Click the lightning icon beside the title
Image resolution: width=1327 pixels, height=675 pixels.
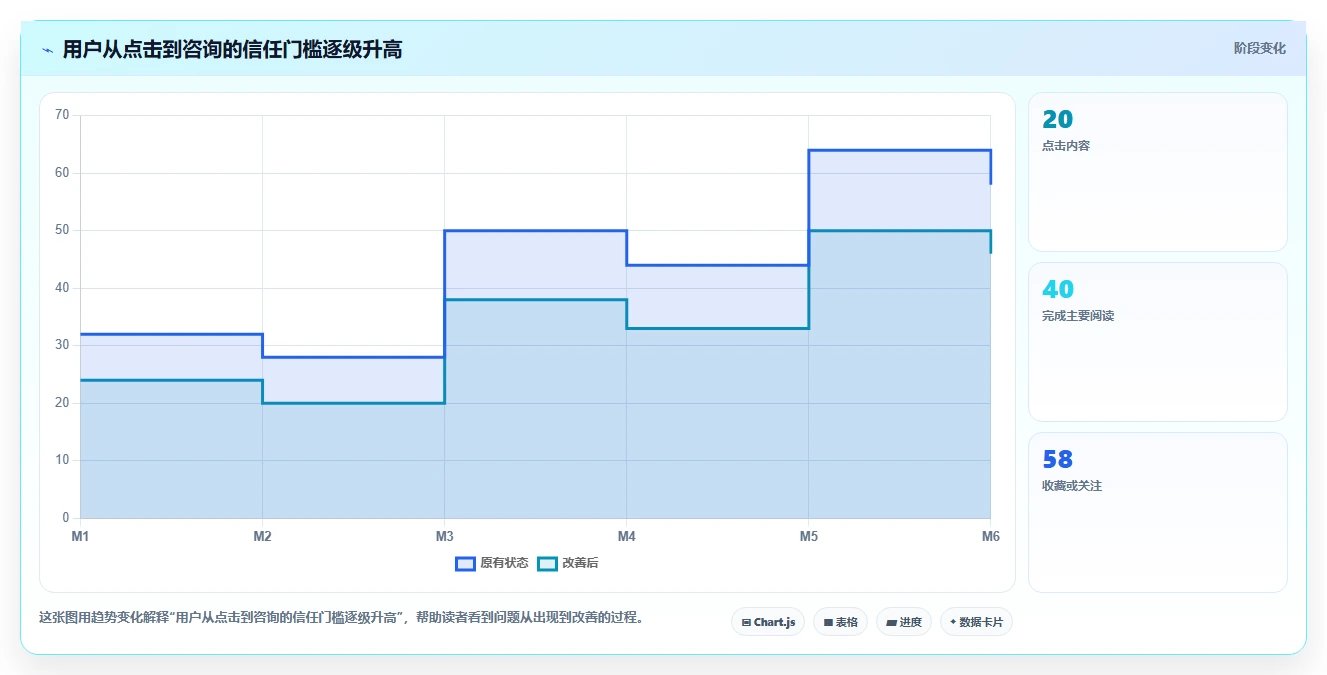pyautogui.click(x=48, y=50)
